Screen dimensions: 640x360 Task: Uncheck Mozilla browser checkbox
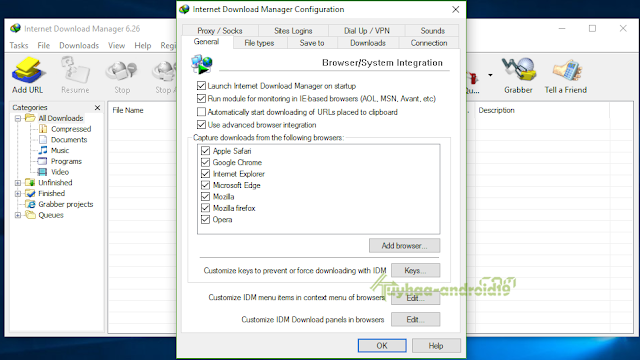coord(205,196)
